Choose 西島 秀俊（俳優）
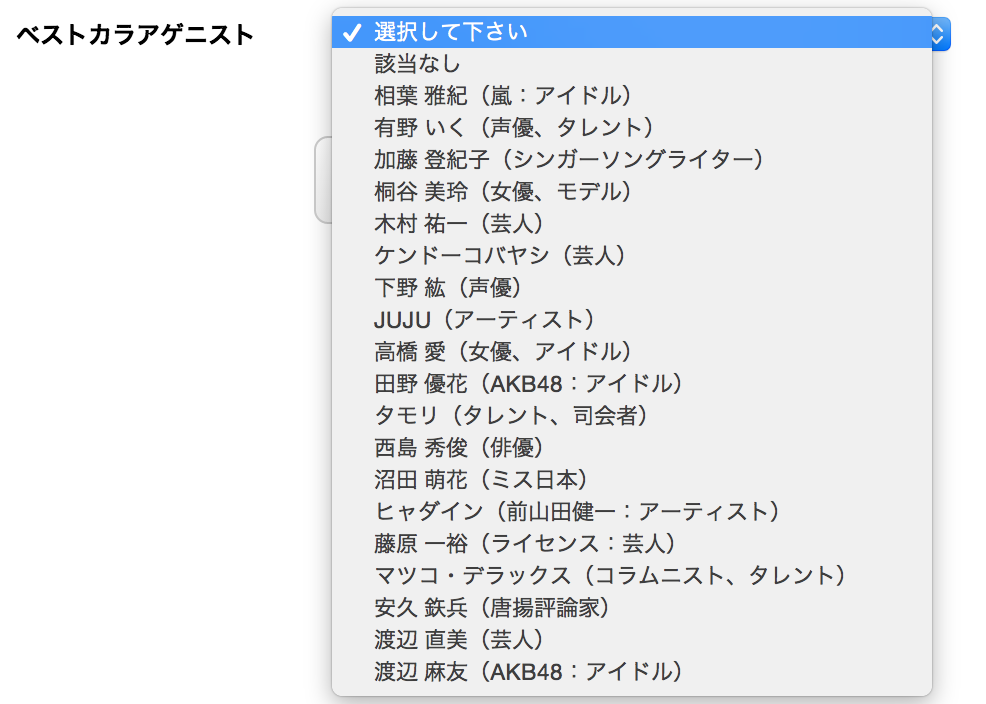This screenshot has height=704, width=986. (x=631, y=448)
